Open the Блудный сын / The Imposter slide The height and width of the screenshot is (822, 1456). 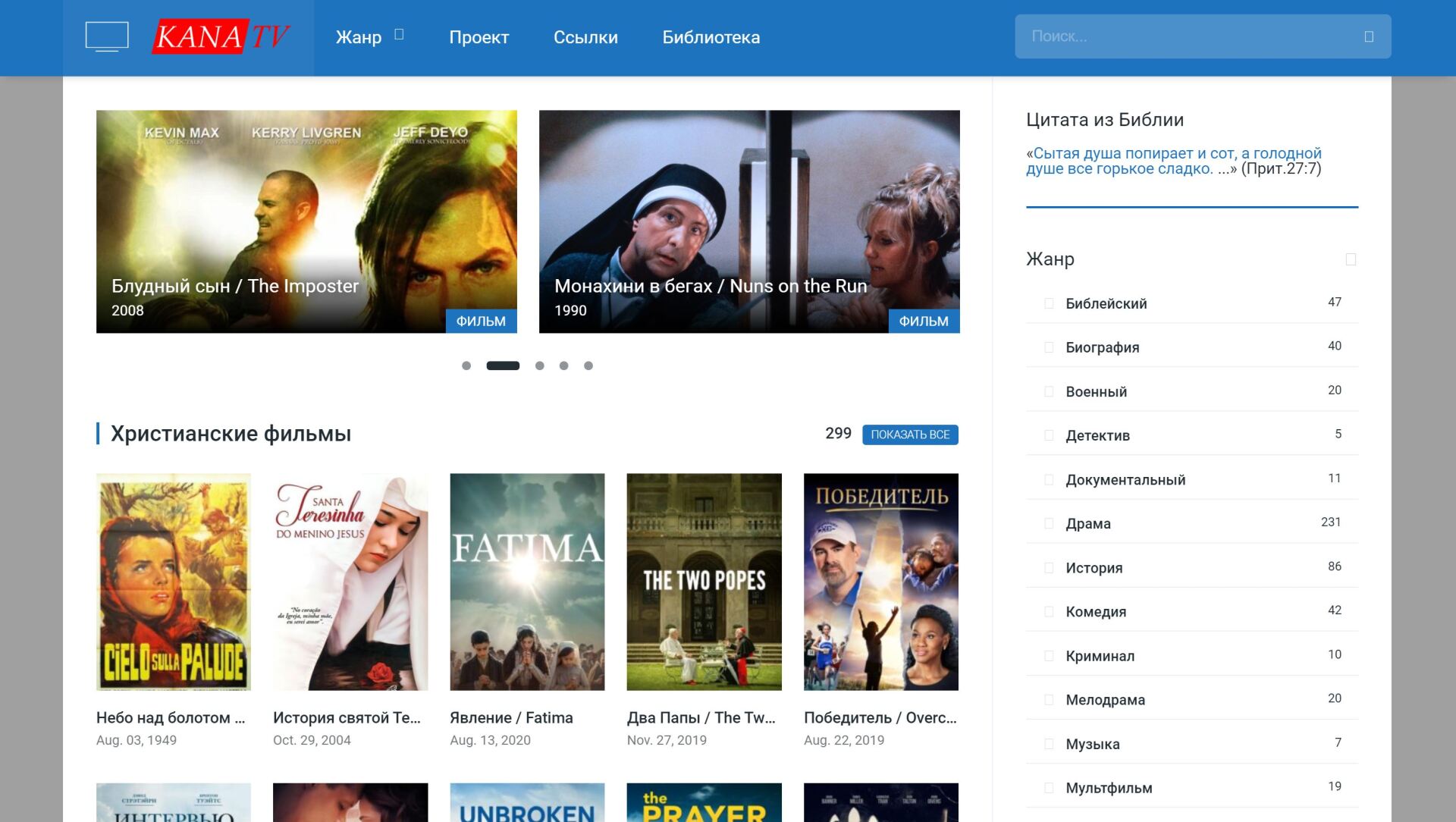[x=306, y=221]
